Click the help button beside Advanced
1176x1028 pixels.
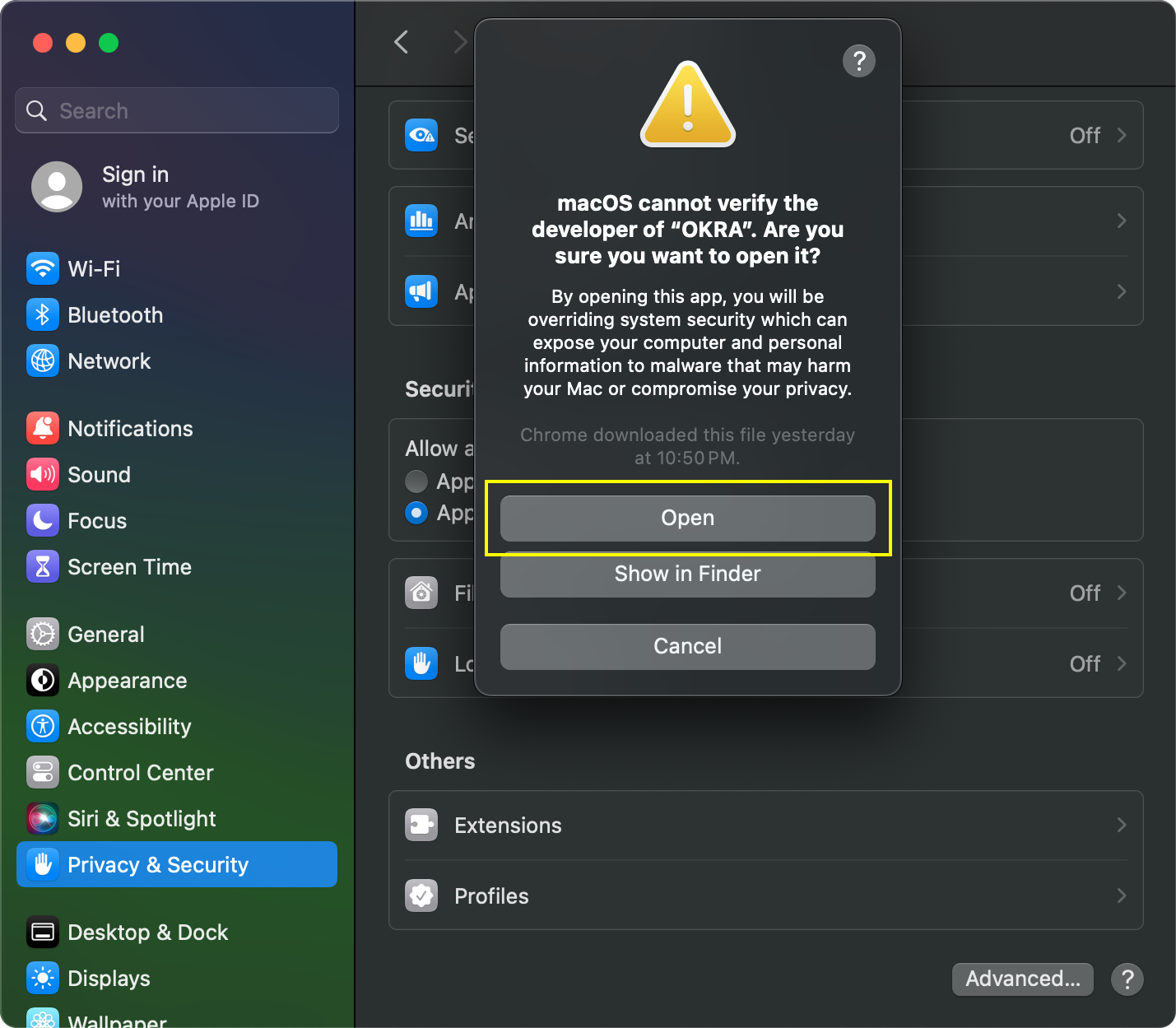[1127, 979]
